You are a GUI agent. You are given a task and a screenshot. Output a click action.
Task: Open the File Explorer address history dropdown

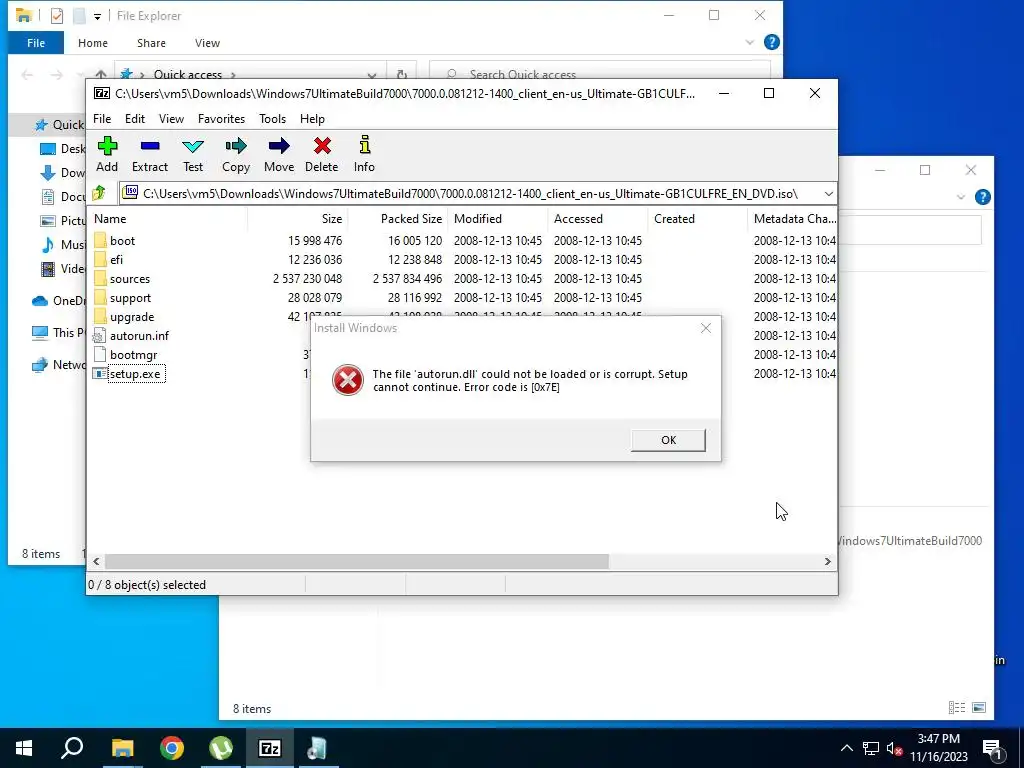pyautogui.click(x=372, y=74)
